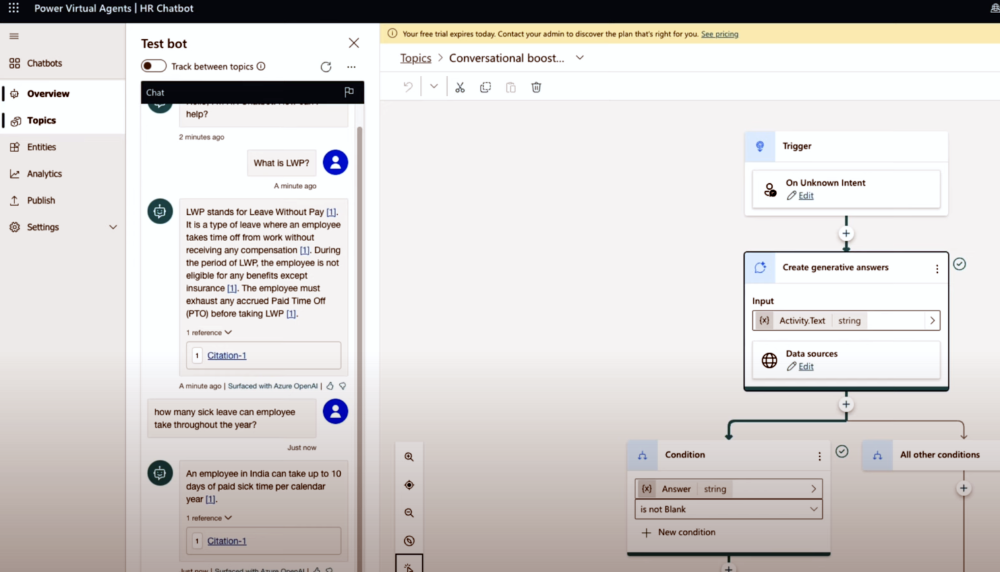
Task: Click the 'What is LWP?' message
Action: (x=281, y=163)
